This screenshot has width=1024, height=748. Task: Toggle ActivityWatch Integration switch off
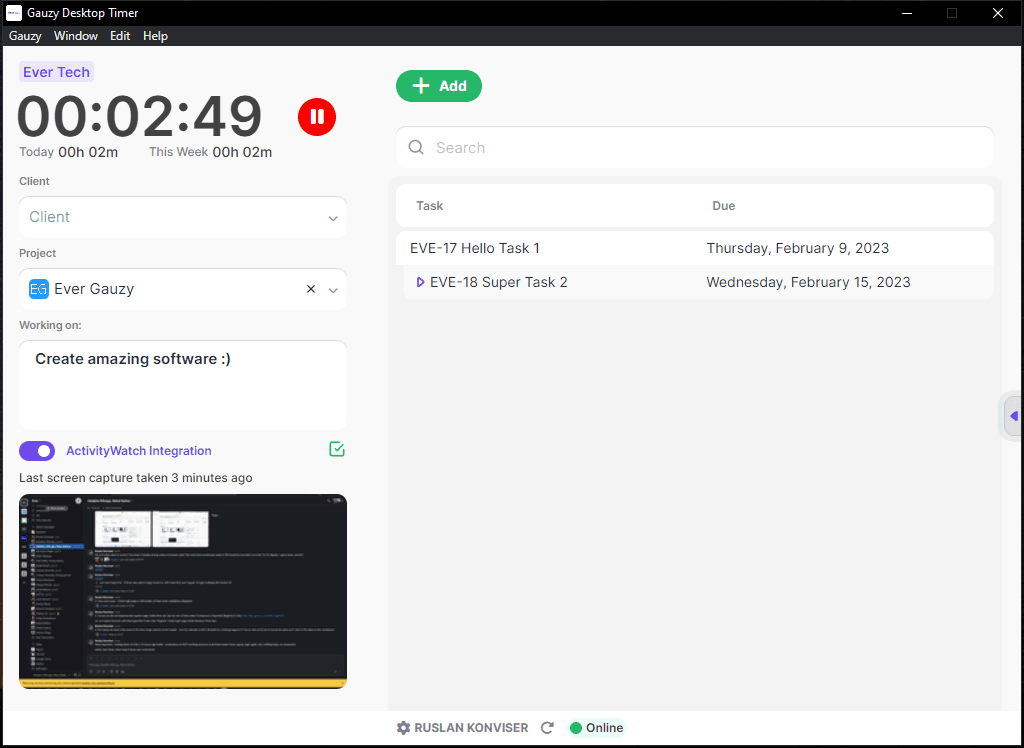(37, 451)
